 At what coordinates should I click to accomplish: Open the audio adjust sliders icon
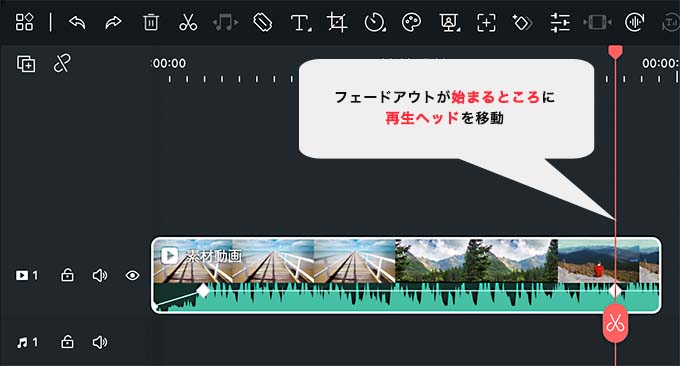(x=560, y=23)
